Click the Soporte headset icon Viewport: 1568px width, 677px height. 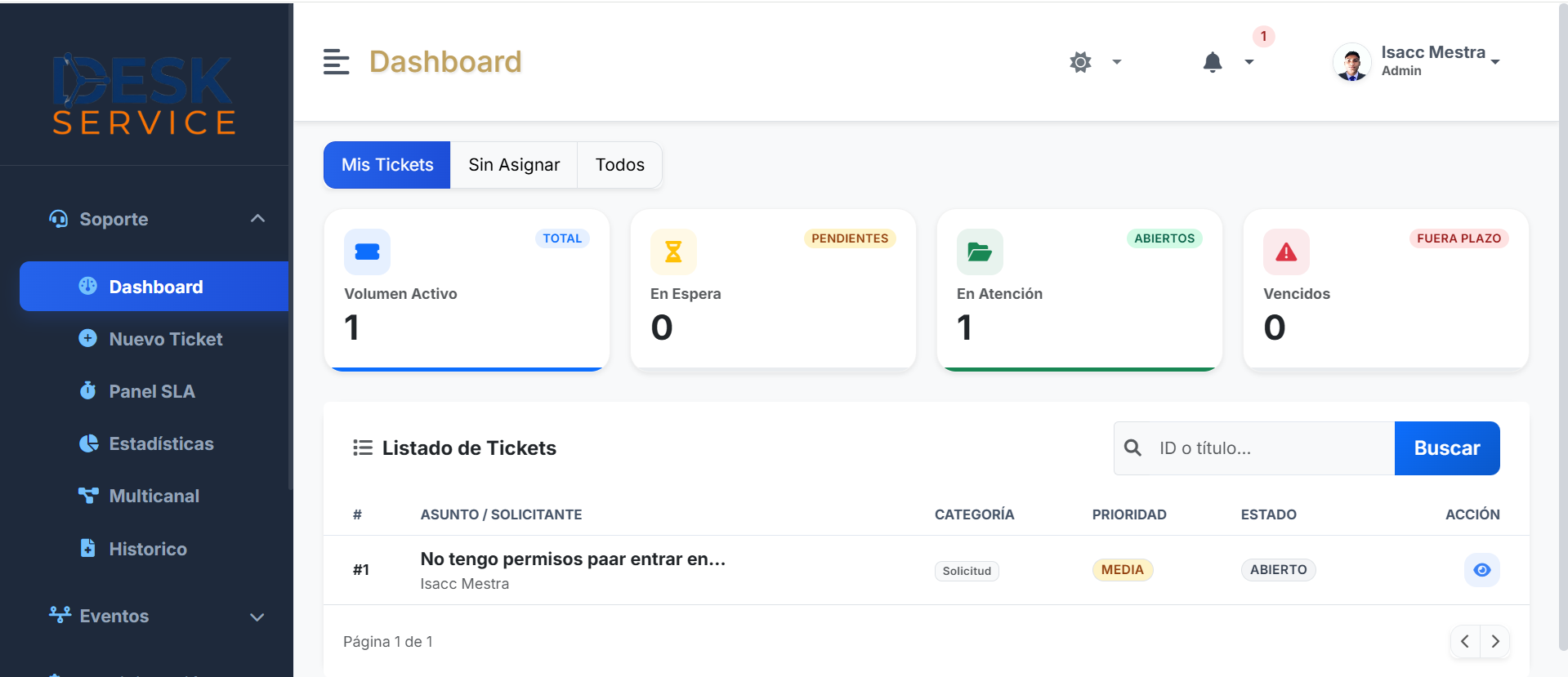tap(59, 219)
